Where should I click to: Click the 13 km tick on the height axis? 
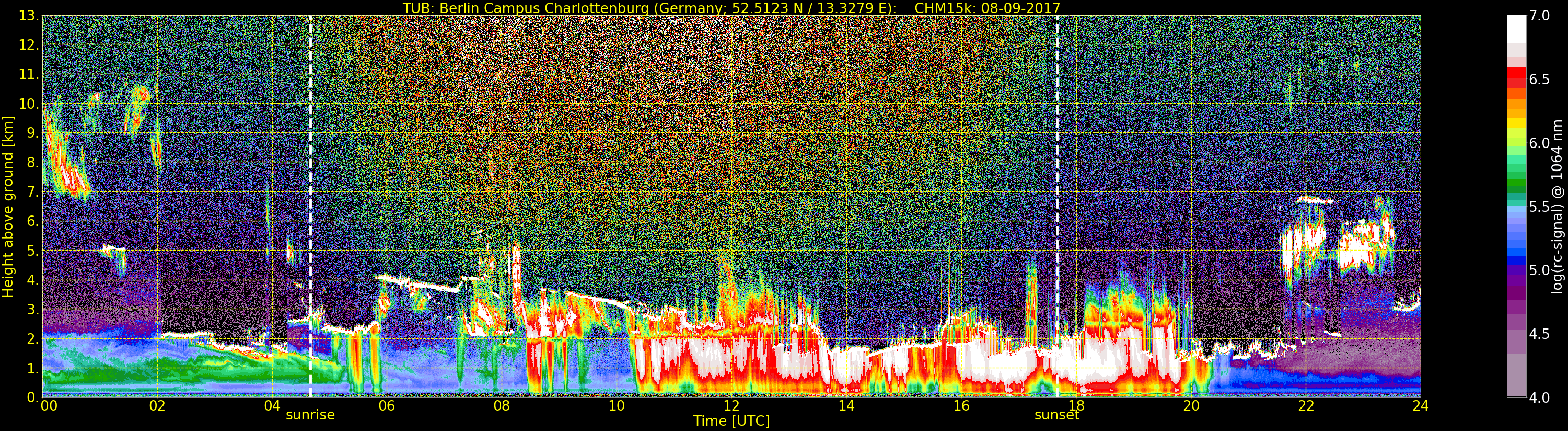point(28,16)
